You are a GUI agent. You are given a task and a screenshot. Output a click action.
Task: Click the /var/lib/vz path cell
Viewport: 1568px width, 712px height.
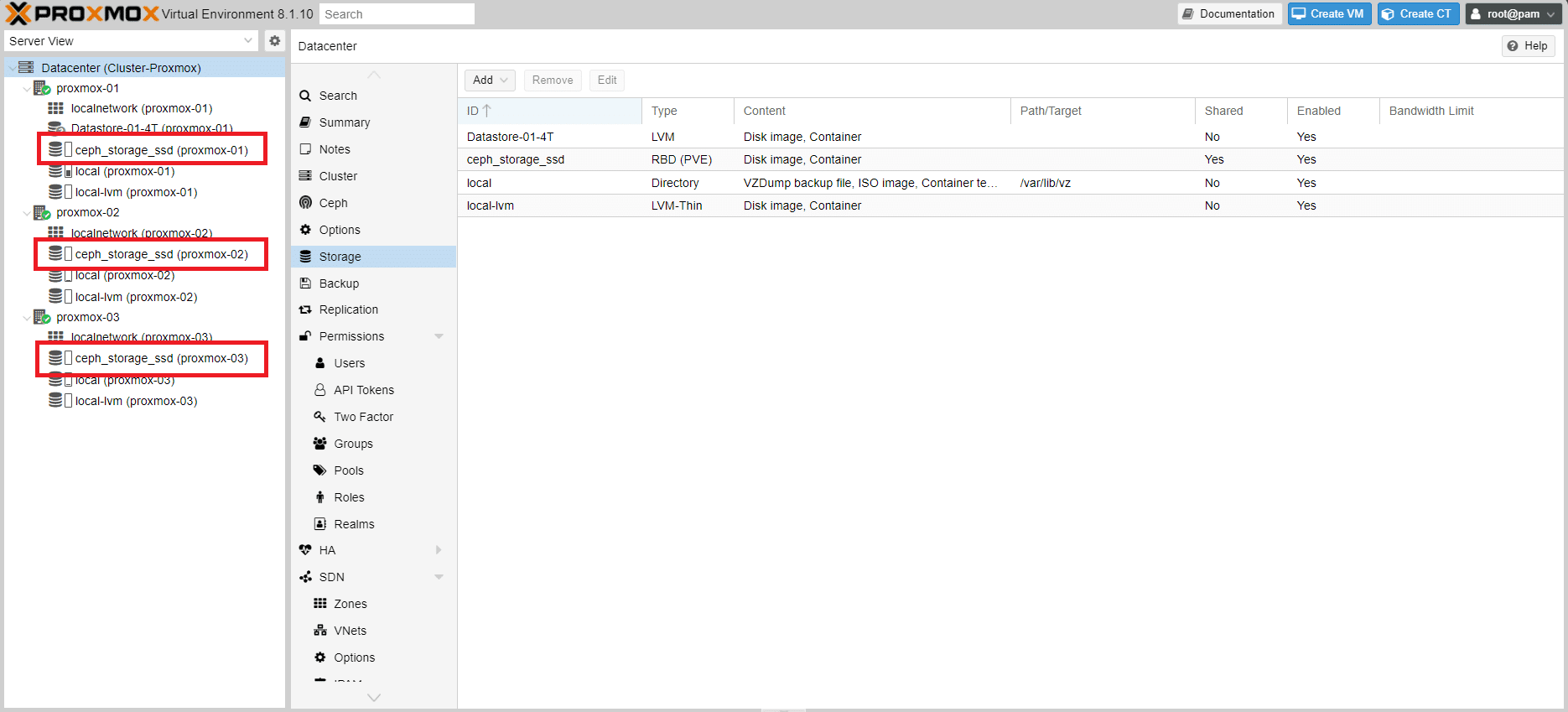point(1103,183)
